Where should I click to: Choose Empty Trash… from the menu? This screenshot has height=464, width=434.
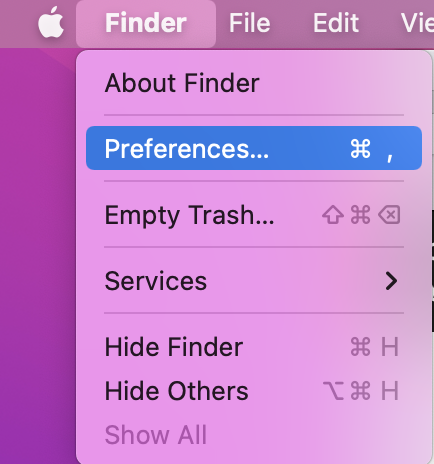tap(189, 215)
